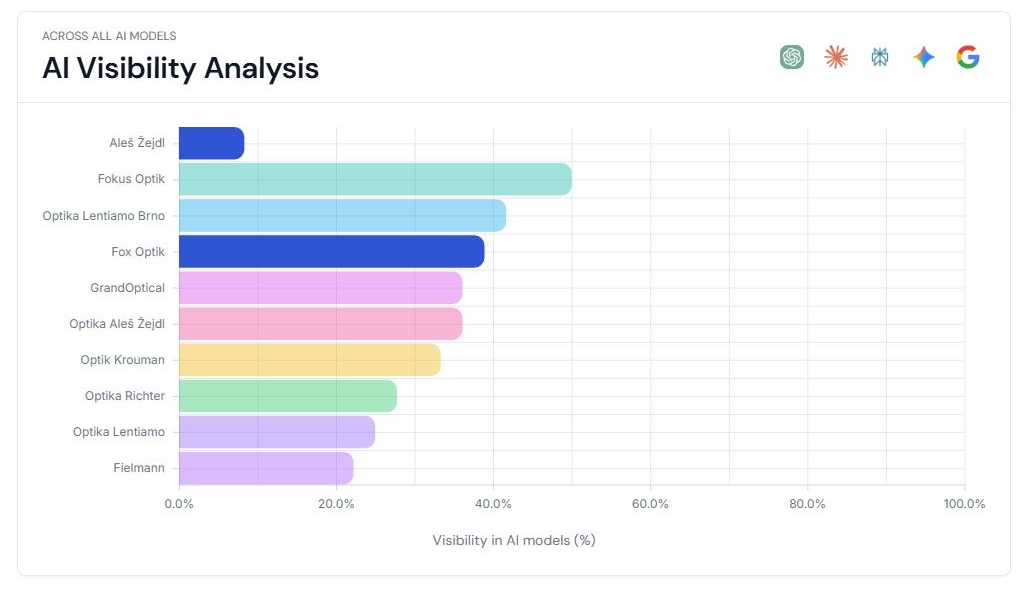This screenshot has width=1026, height=596.
Task: Open details for the Fokus Optik bar
Action: (370, 179)
